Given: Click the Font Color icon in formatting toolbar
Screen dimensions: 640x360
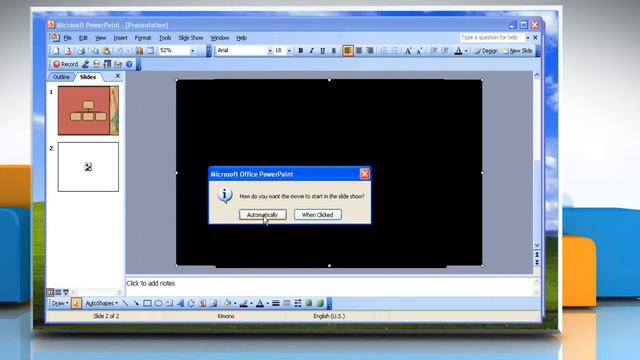Looking at the screenshot, I should pyautogui.click(x=458, y=51).
